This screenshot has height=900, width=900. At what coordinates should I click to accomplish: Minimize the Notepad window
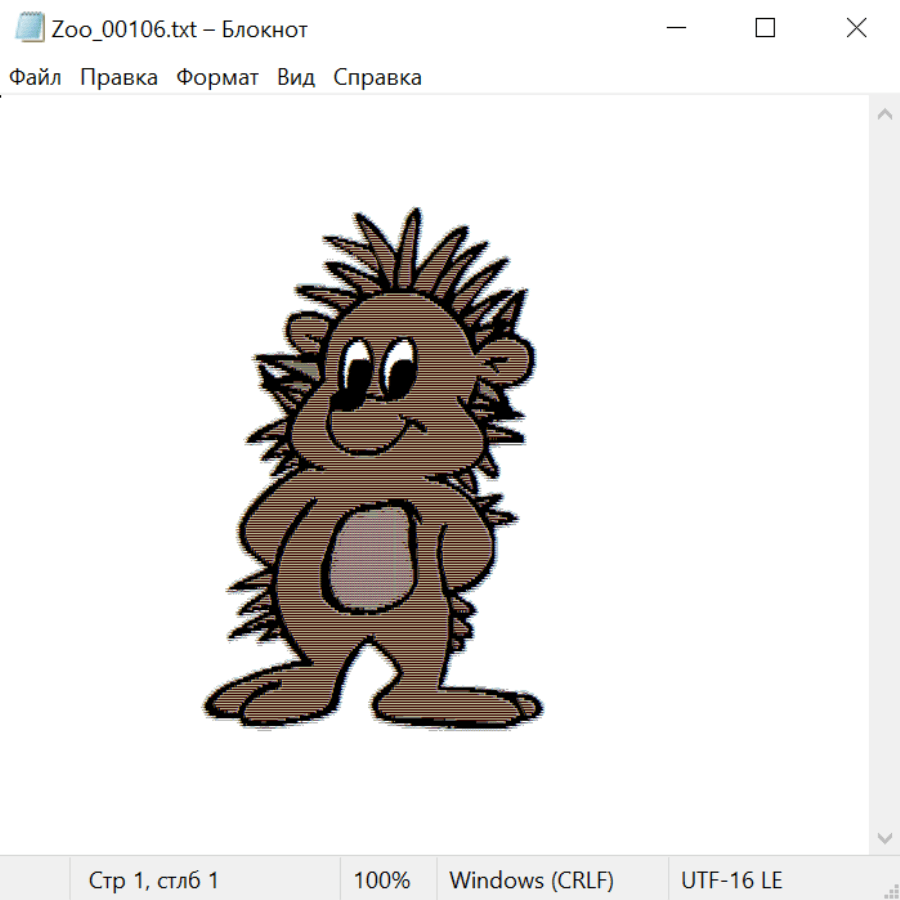pos(675,28)
